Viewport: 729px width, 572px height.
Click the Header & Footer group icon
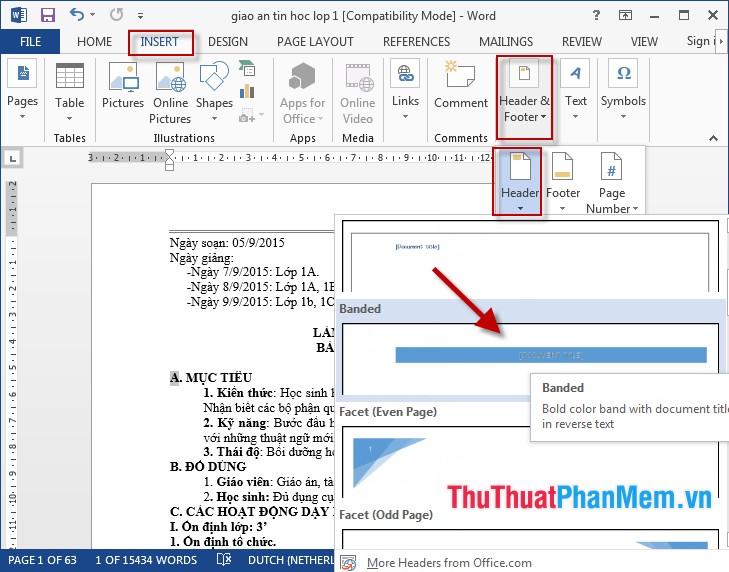524,73
